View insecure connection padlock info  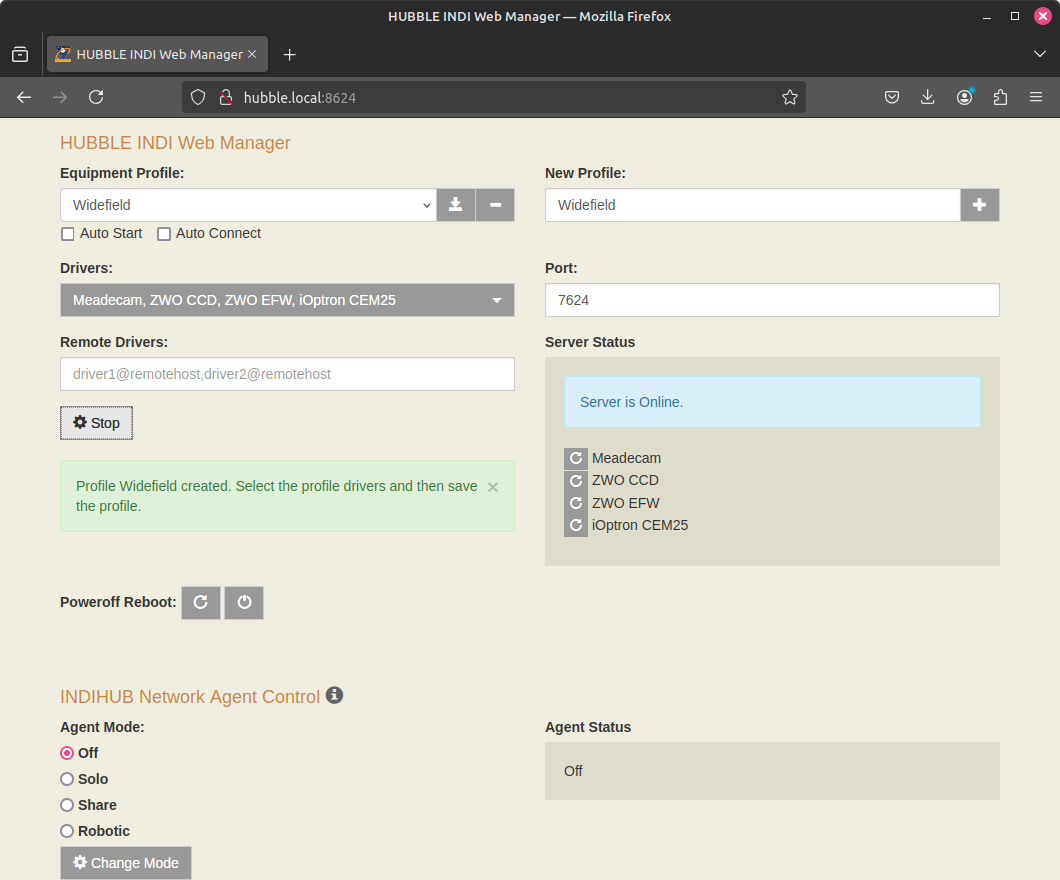(226, 97)
